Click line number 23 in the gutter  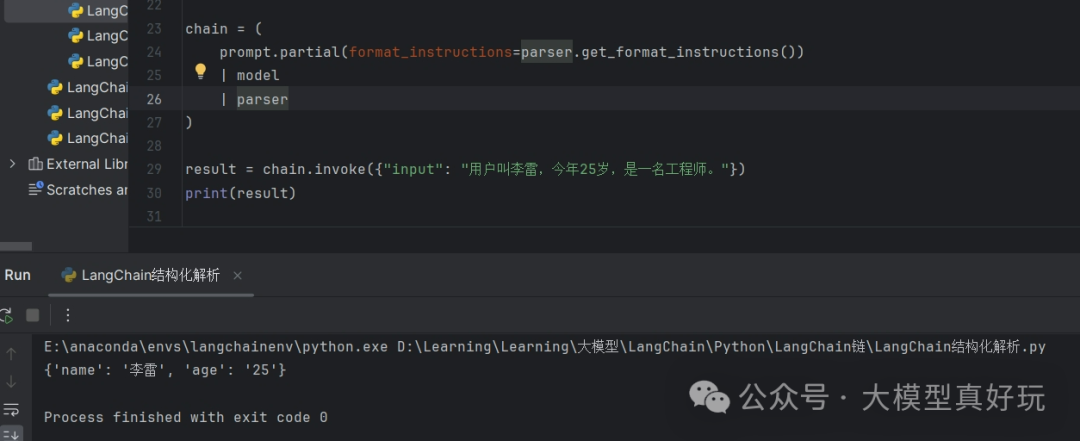[154, 29]
